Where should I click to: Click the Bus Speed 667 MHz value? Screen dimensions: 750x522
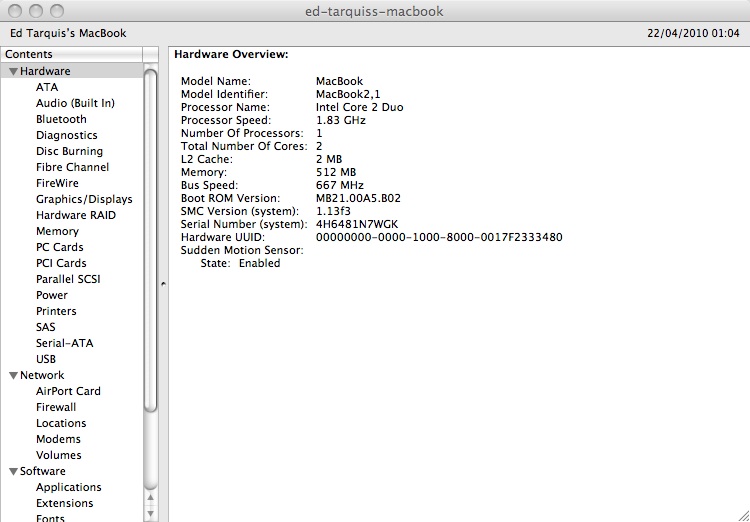(x=340, y=185)
